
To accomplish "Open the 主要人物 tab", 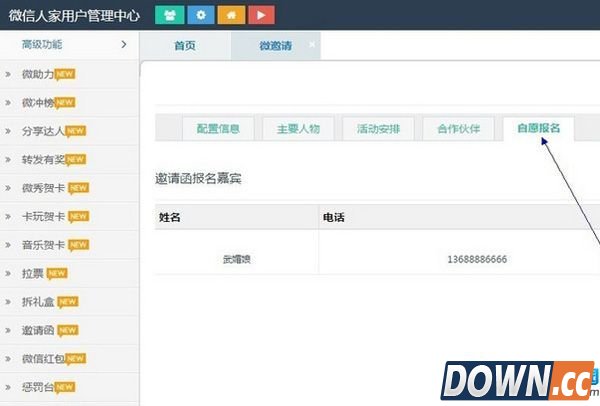I will tap(298, 129).
